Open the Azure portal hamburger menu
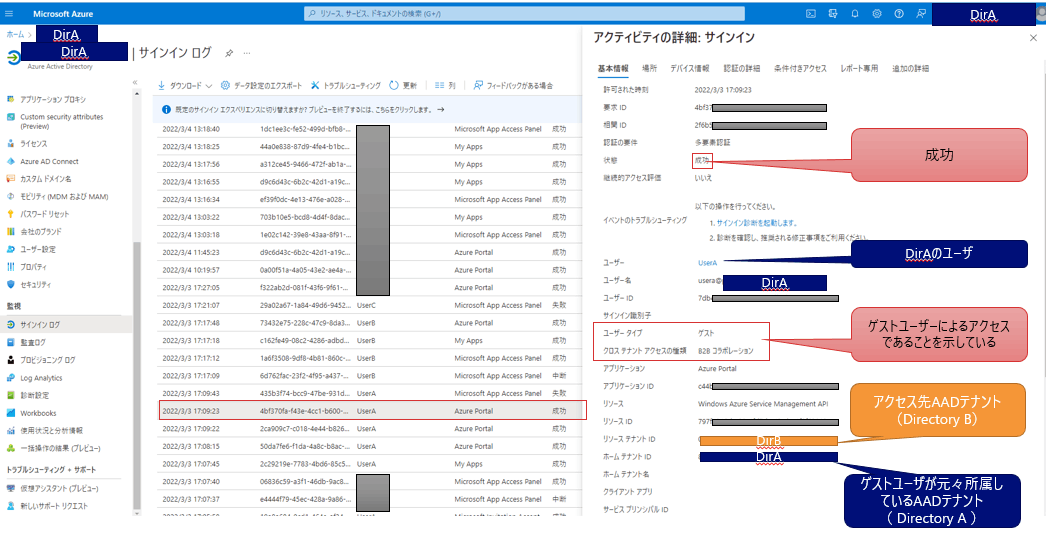 [9, 13]
